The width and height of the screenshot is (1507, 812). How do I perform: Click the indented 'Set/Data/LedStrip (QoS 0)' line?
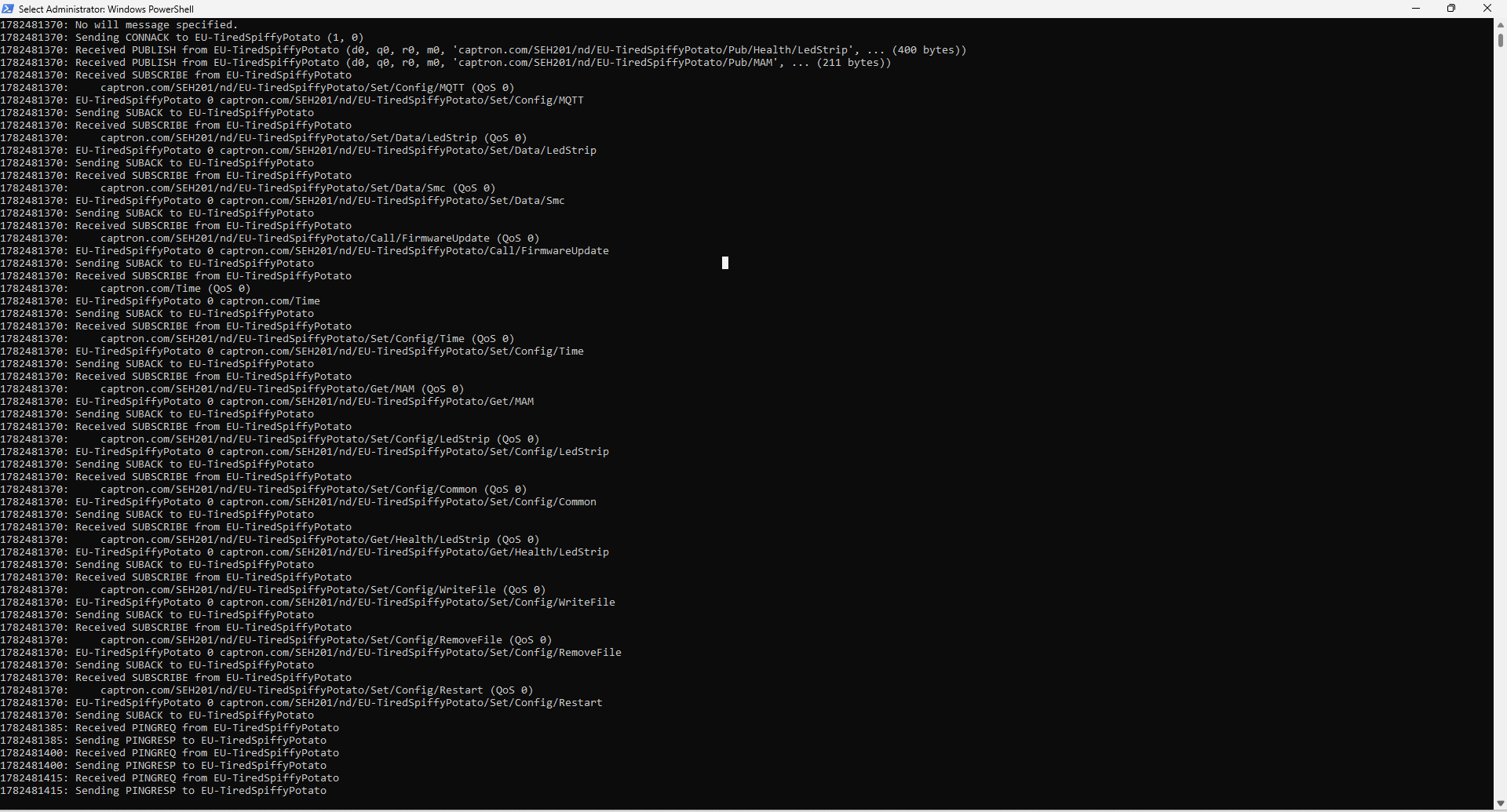[264, 138]
